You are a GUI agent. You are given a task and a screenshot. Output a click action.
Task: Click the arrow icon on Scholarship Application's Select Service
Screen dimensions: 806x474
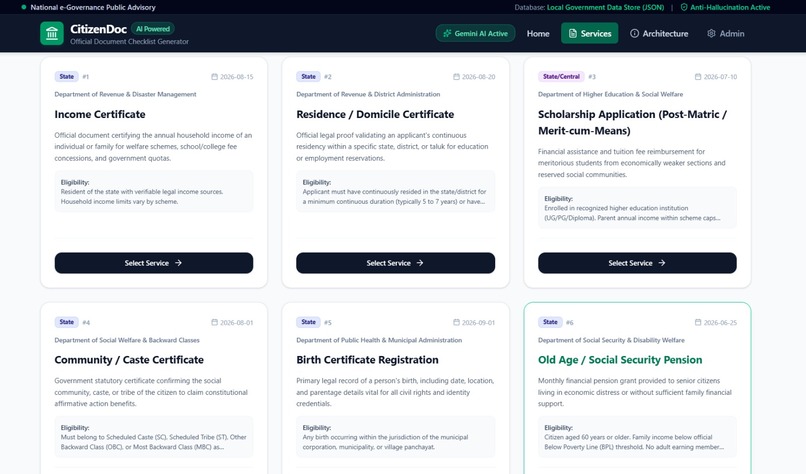tap(662, 263)
